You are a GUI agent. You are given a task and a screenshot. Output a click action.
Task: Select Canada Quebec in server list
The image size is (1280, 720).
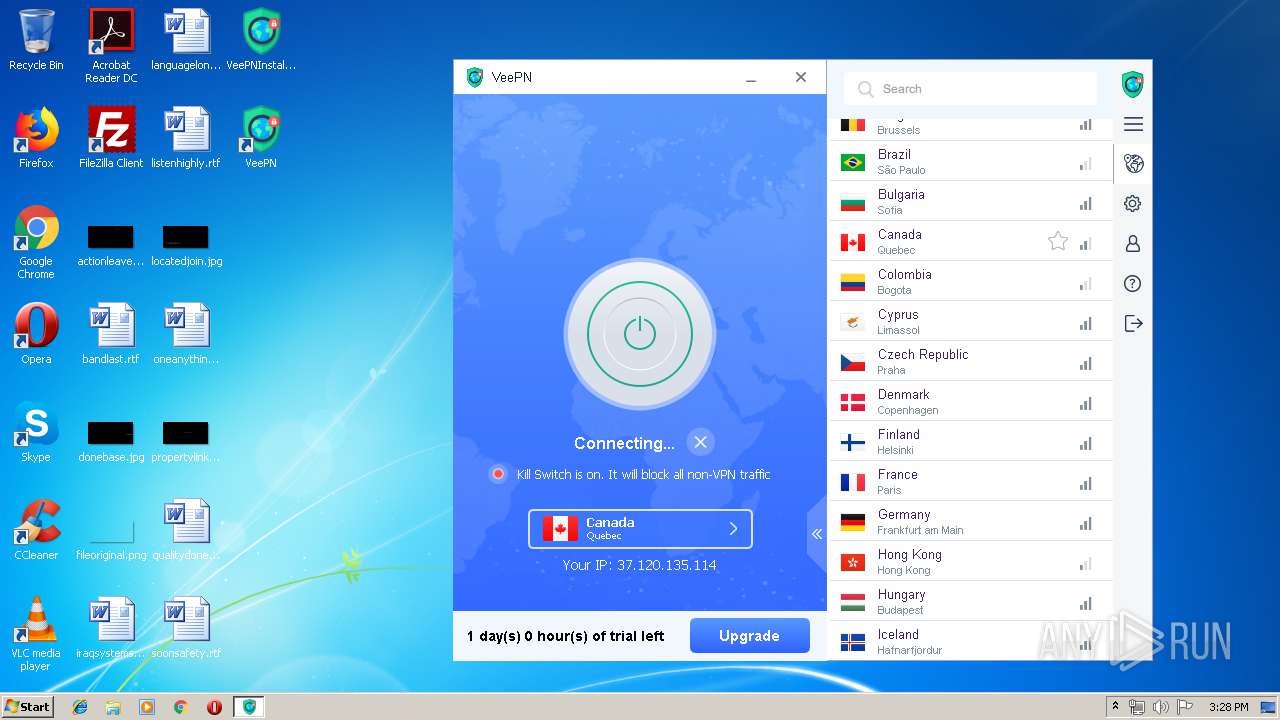point(971,241)
